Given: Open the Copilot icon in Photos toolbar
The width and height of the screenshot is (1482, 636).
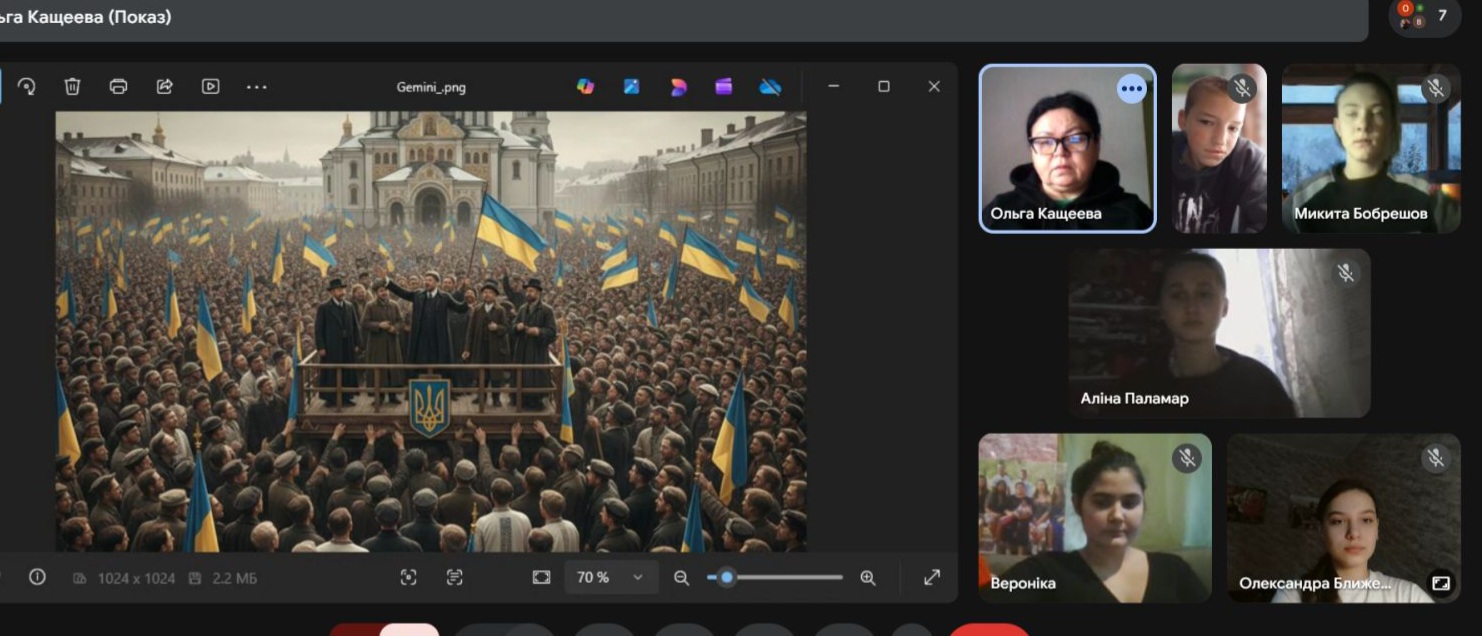Looking at the screenshot, I should pos(586,87).
